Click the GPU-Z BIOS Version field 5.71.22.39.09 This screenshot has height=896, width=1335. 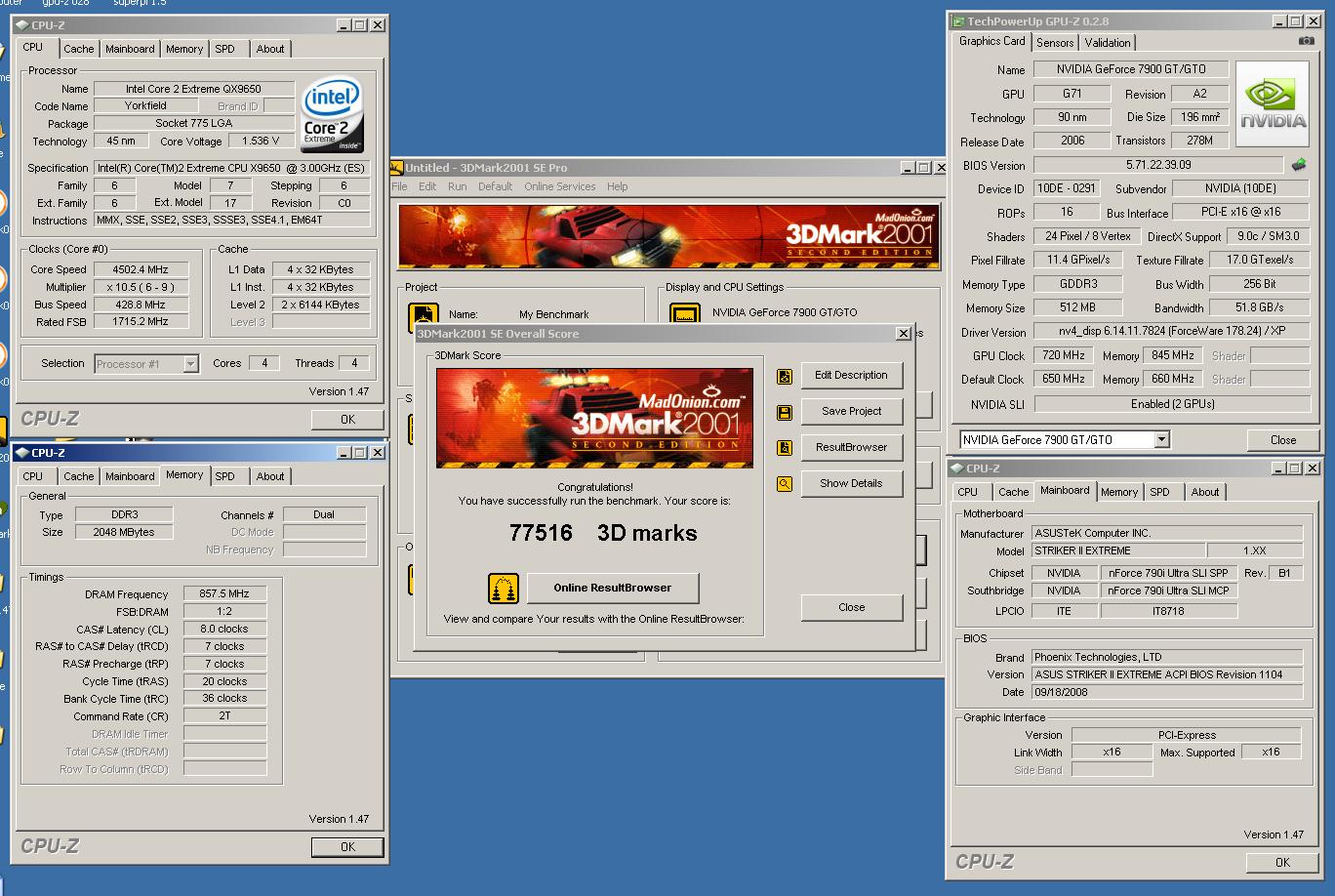point(1158,165)
